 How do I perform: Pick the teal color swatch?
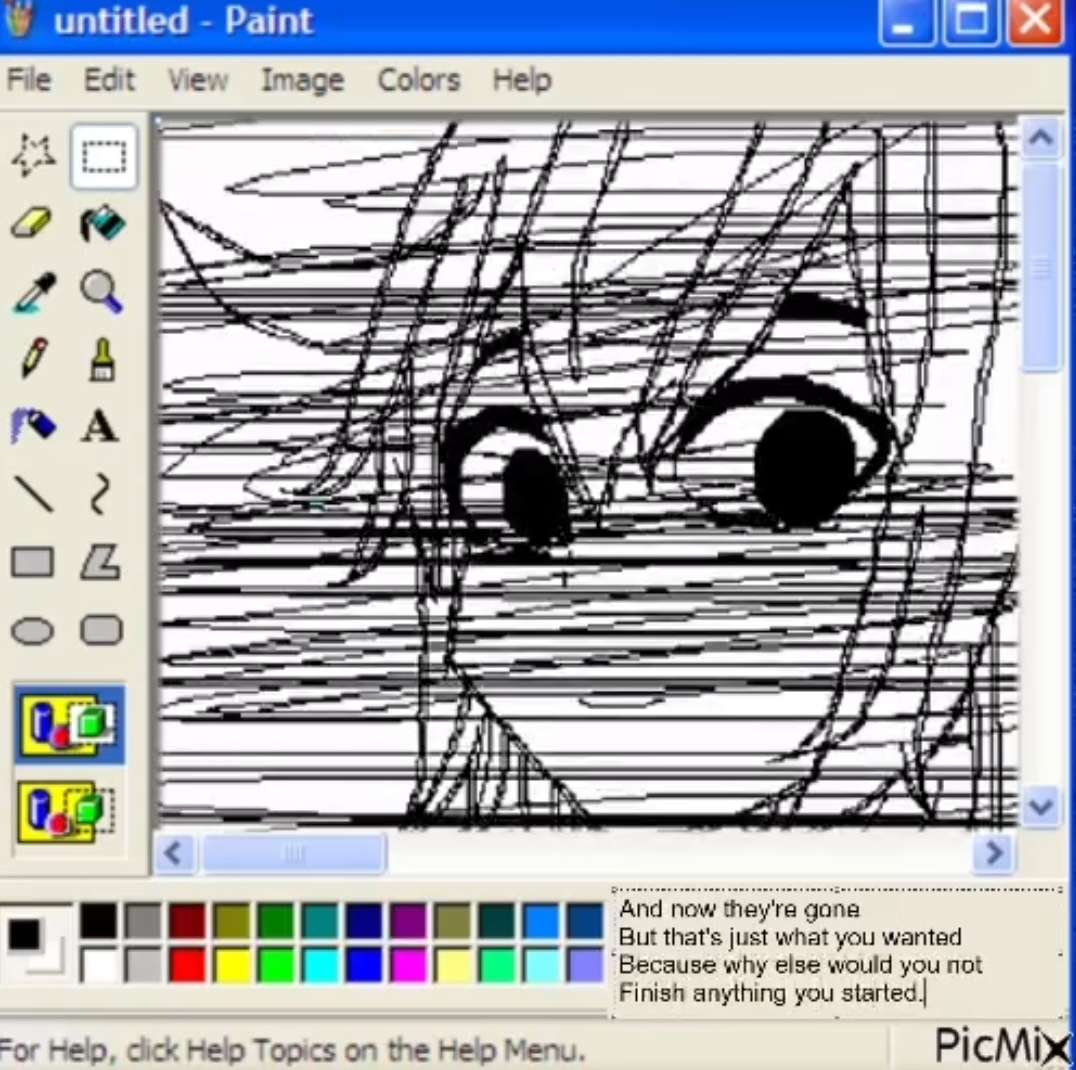pos(320,920)
